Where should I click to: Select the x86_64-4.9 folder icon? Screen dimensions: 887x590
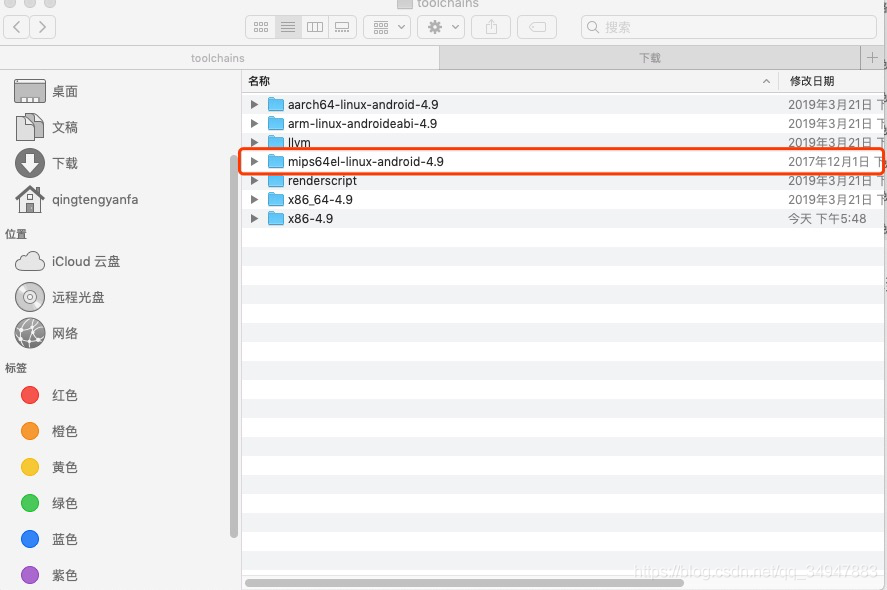275,199
